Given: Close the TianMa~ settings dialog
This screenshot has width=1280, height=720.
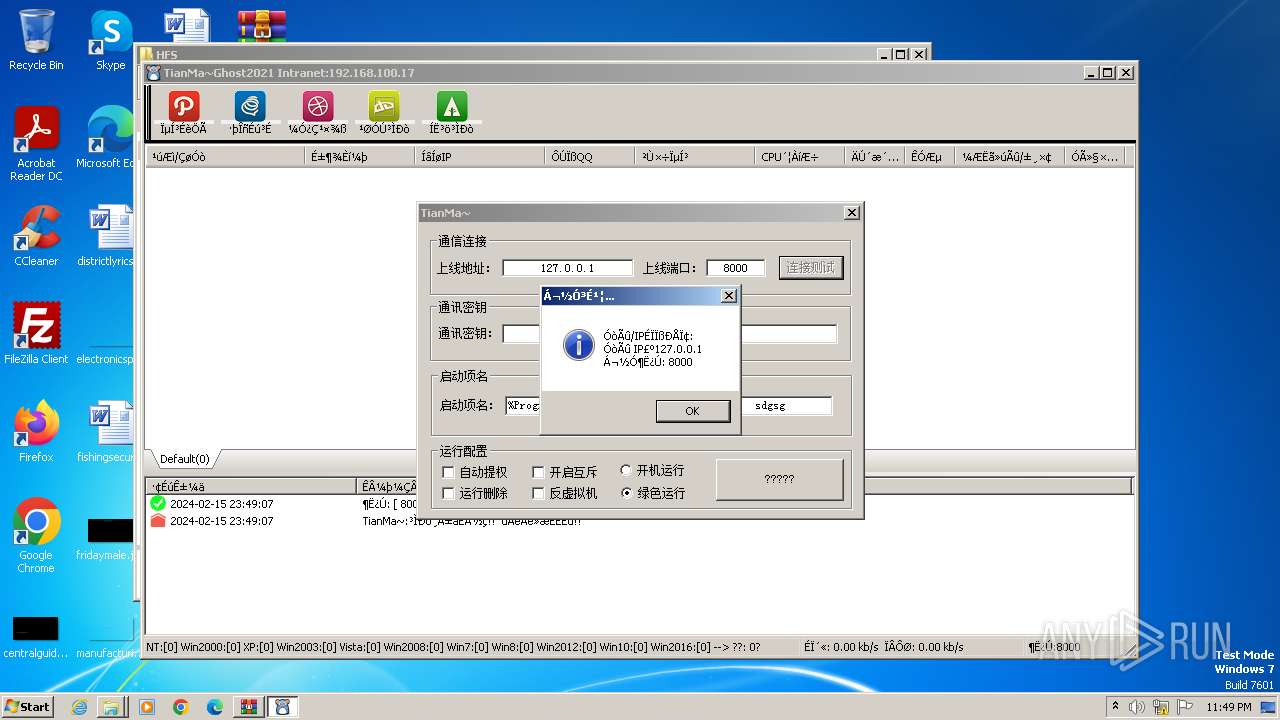Looking at the screenshot, I should point(851,213).
